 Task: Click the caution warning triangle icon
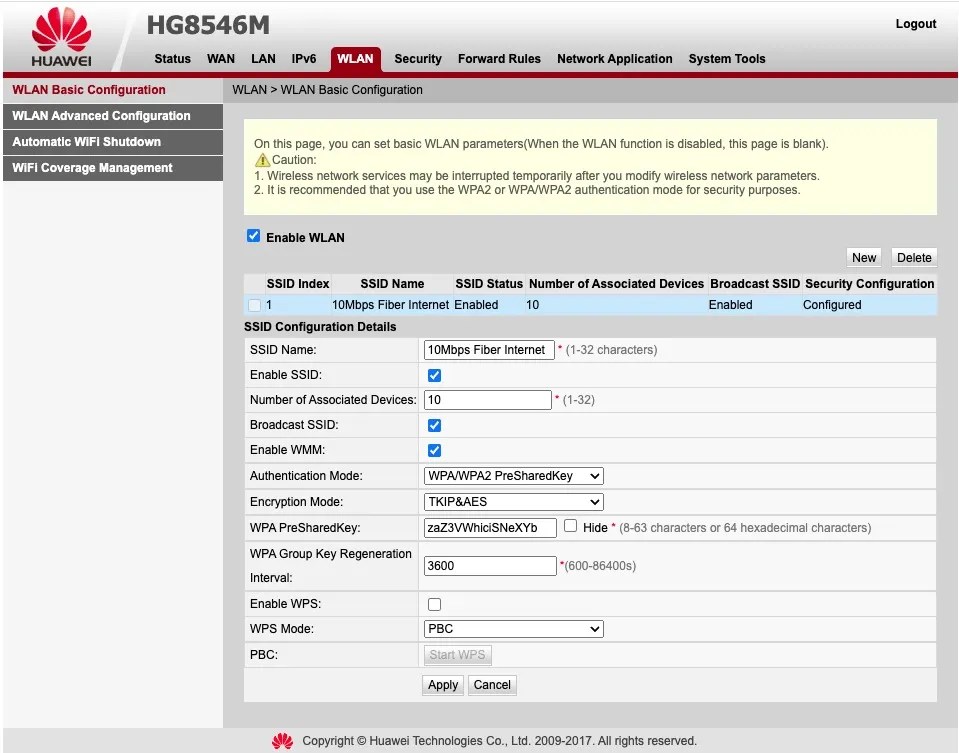[x=262, y=160]
